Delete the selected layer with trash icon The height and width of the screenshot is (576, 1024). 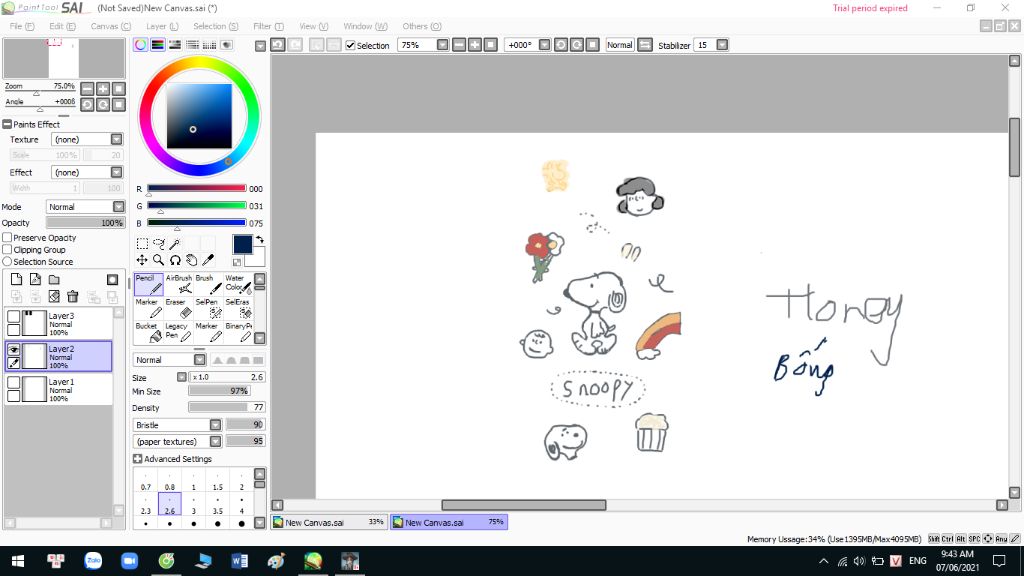tap(73, 296)
